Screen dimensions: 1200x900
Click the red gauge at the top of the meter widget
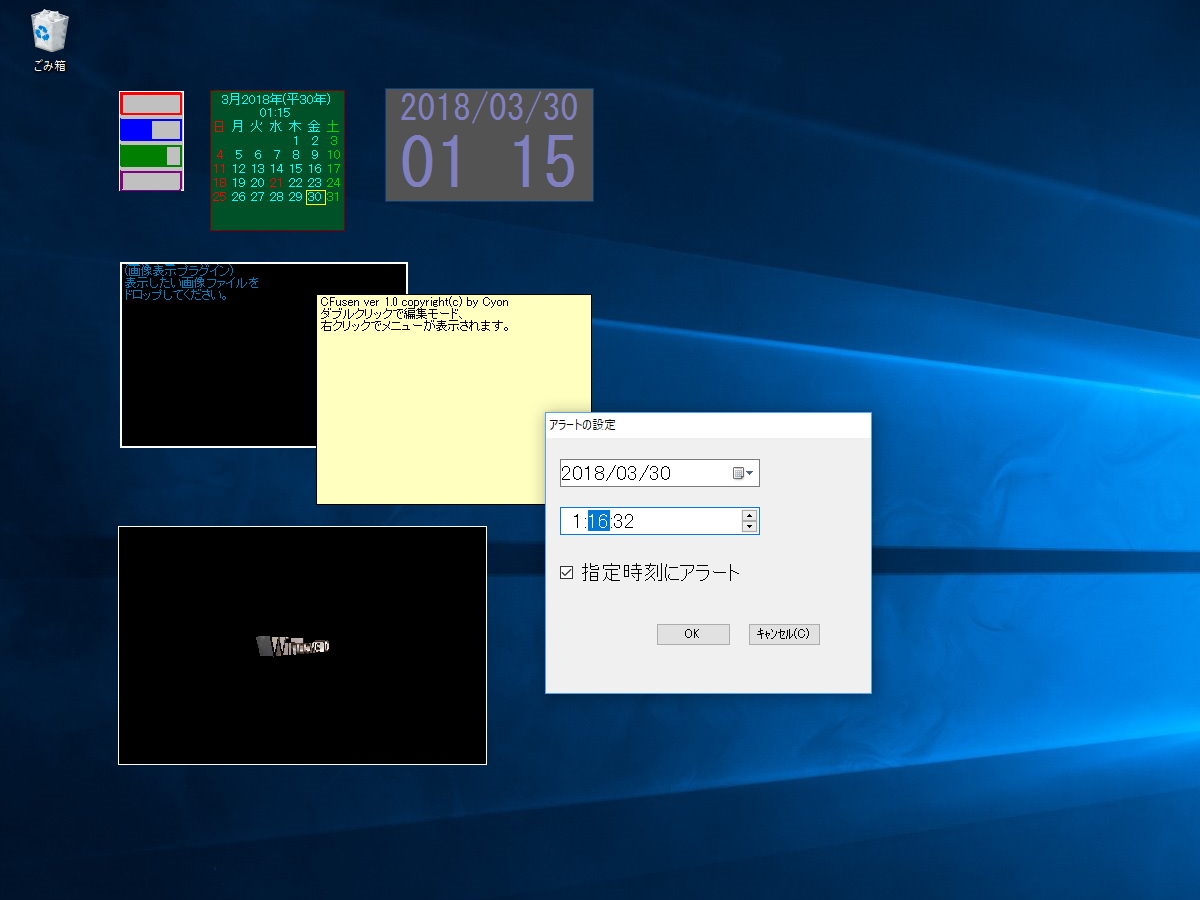[150, 103]
